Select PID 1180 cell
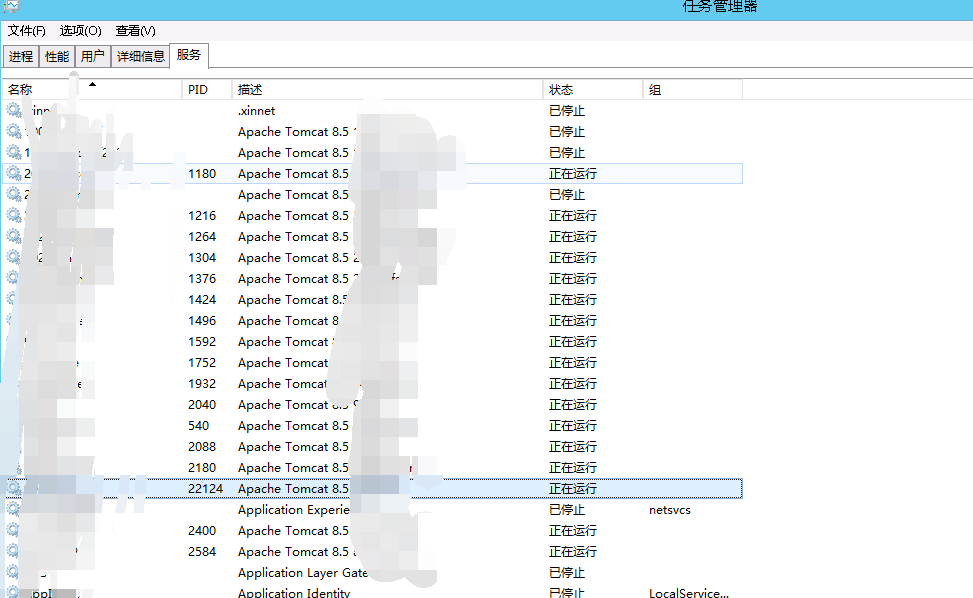This screenshot has width=973, height=598. pos(202,174)
